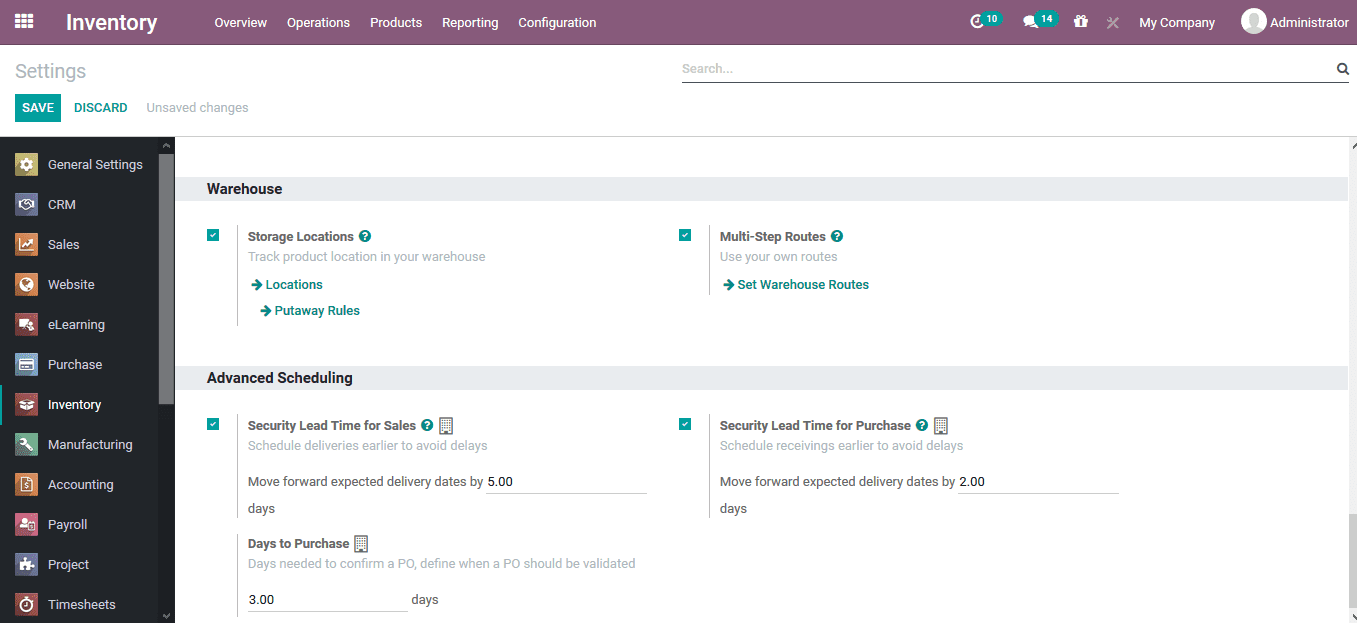Open the apps launcher grid icon
The height and width of the screenshot is (623, 1357).
tap(23, 22)
